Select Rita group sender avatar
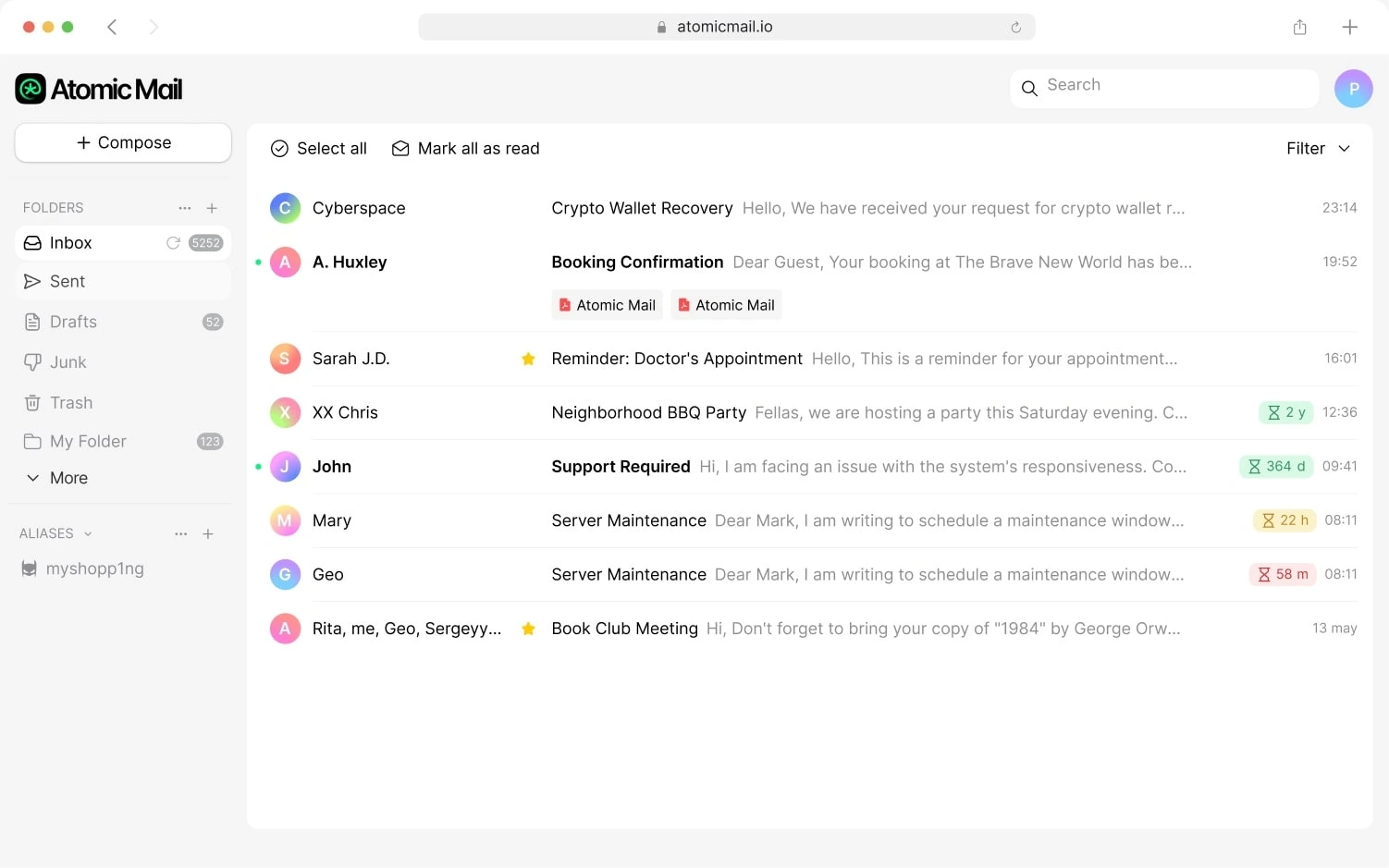1389x868 pixels. (x=285, y=629)
